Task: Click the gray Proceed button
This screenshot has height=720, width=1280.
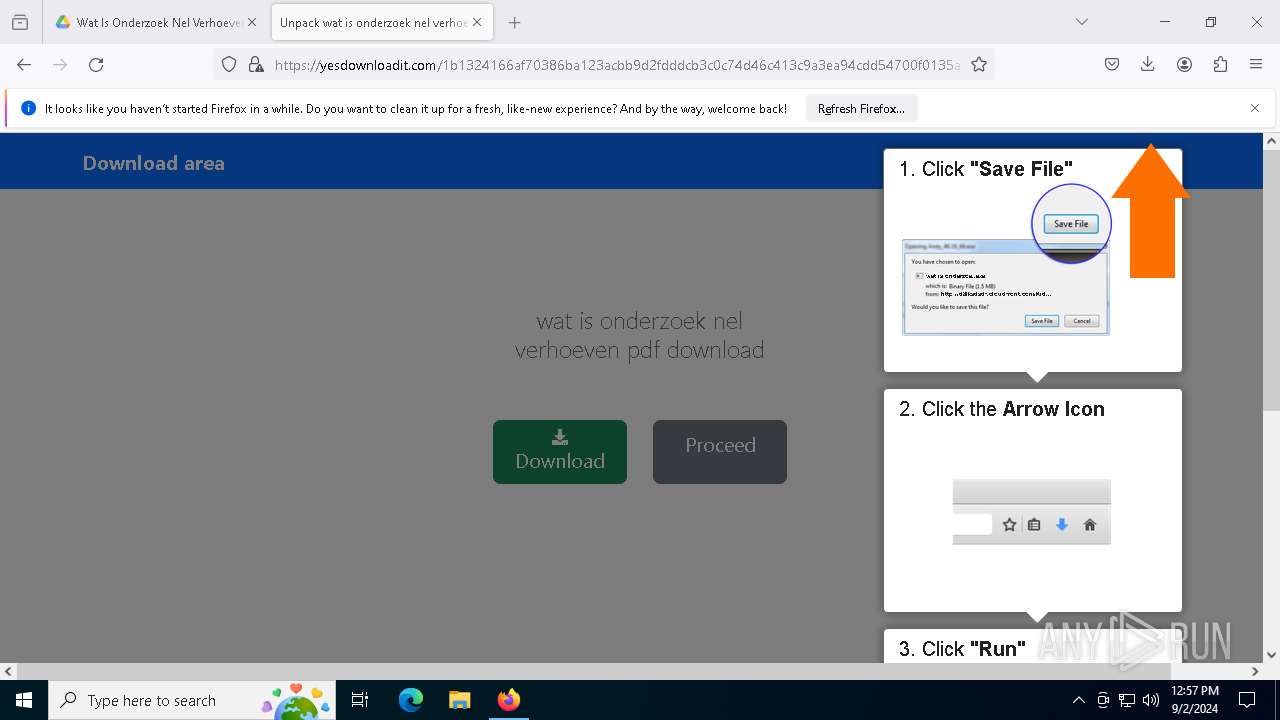Action: (x=720, y=452)
